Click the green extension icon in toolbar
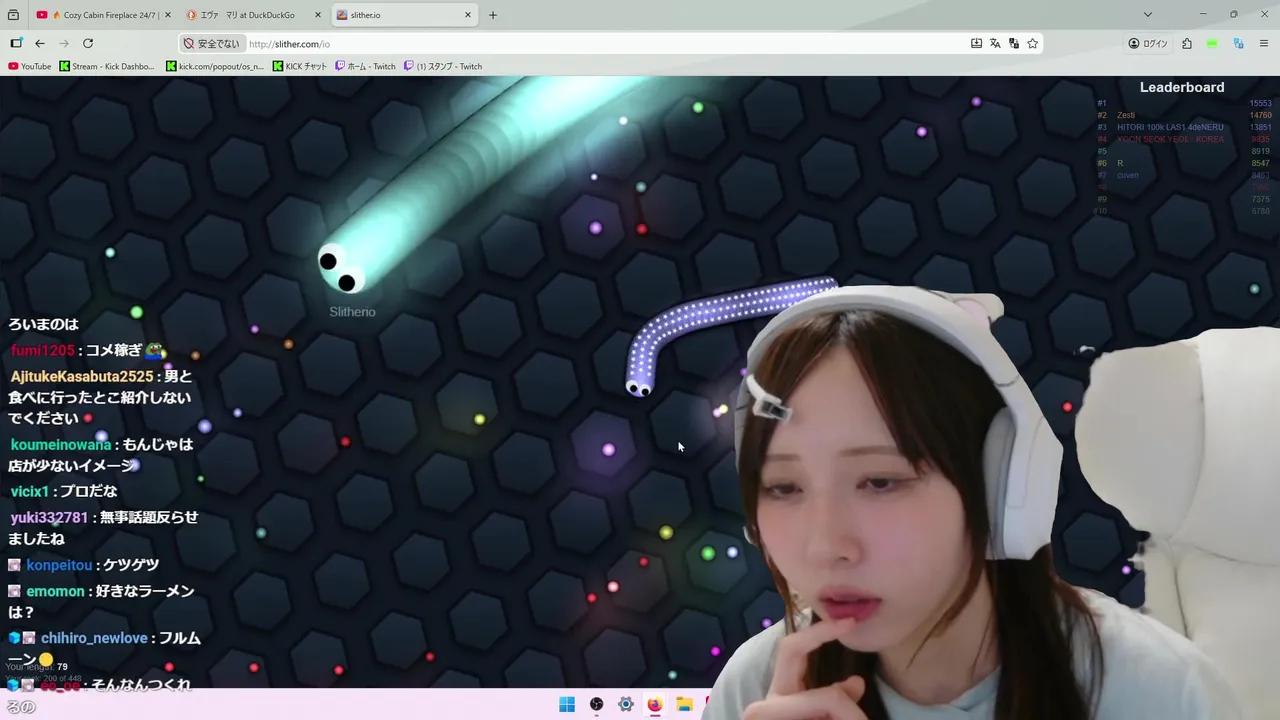The width and height of the screenshot is (1280, 720). pos(1212,43)
